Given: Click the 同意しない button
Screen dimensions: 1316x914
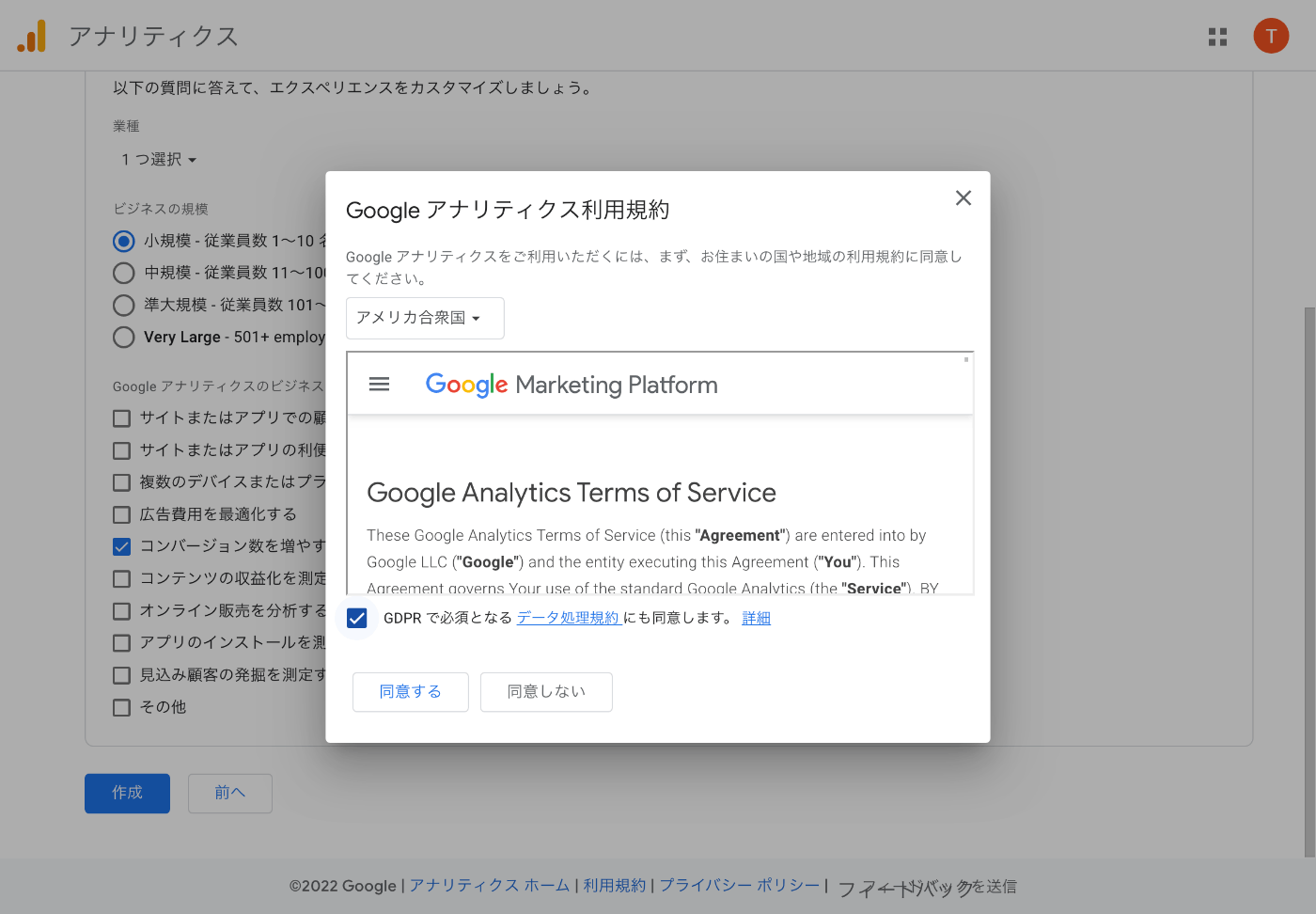Looking at the screenshot, I should coord(546,692).
